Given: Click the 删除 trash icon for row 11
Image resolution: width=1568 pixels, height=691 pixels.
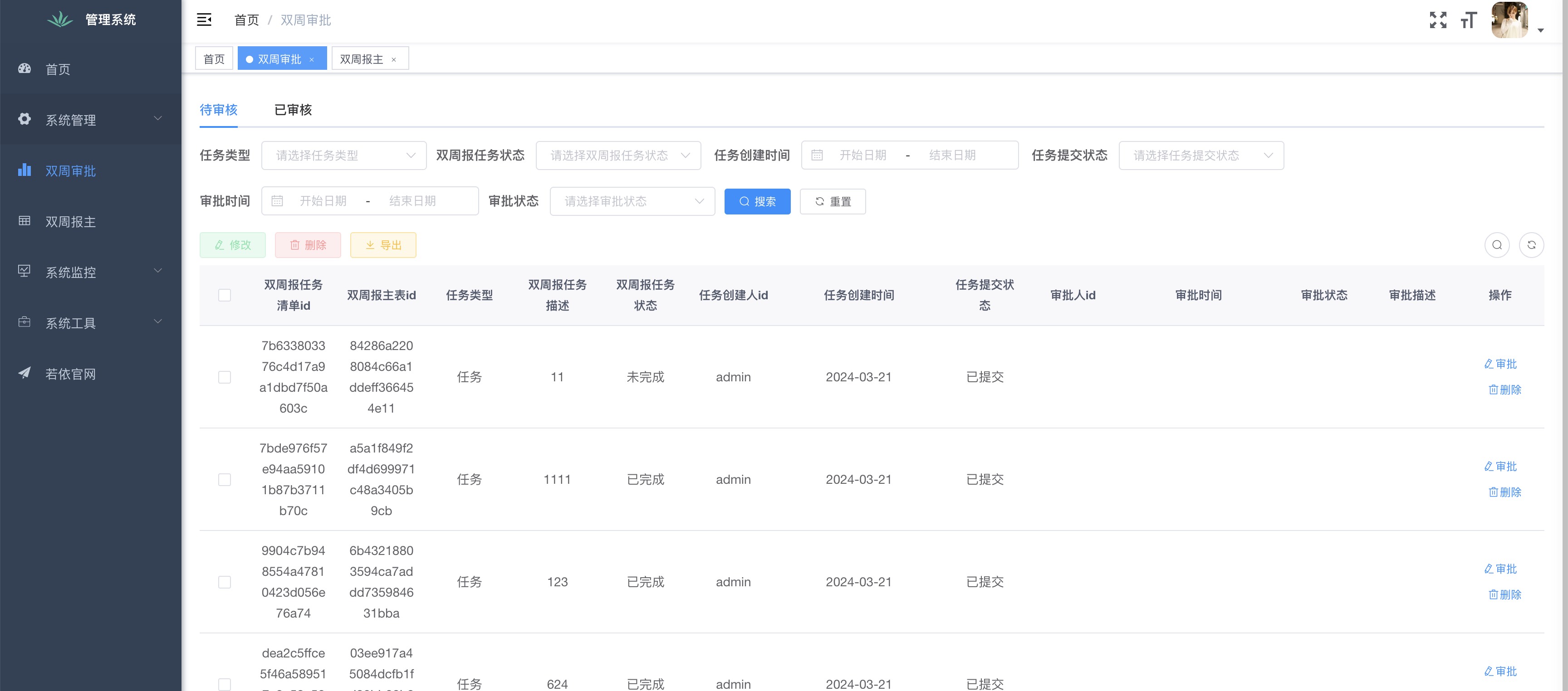Looking at the screenshot, I should click(x=1493, y=389).
